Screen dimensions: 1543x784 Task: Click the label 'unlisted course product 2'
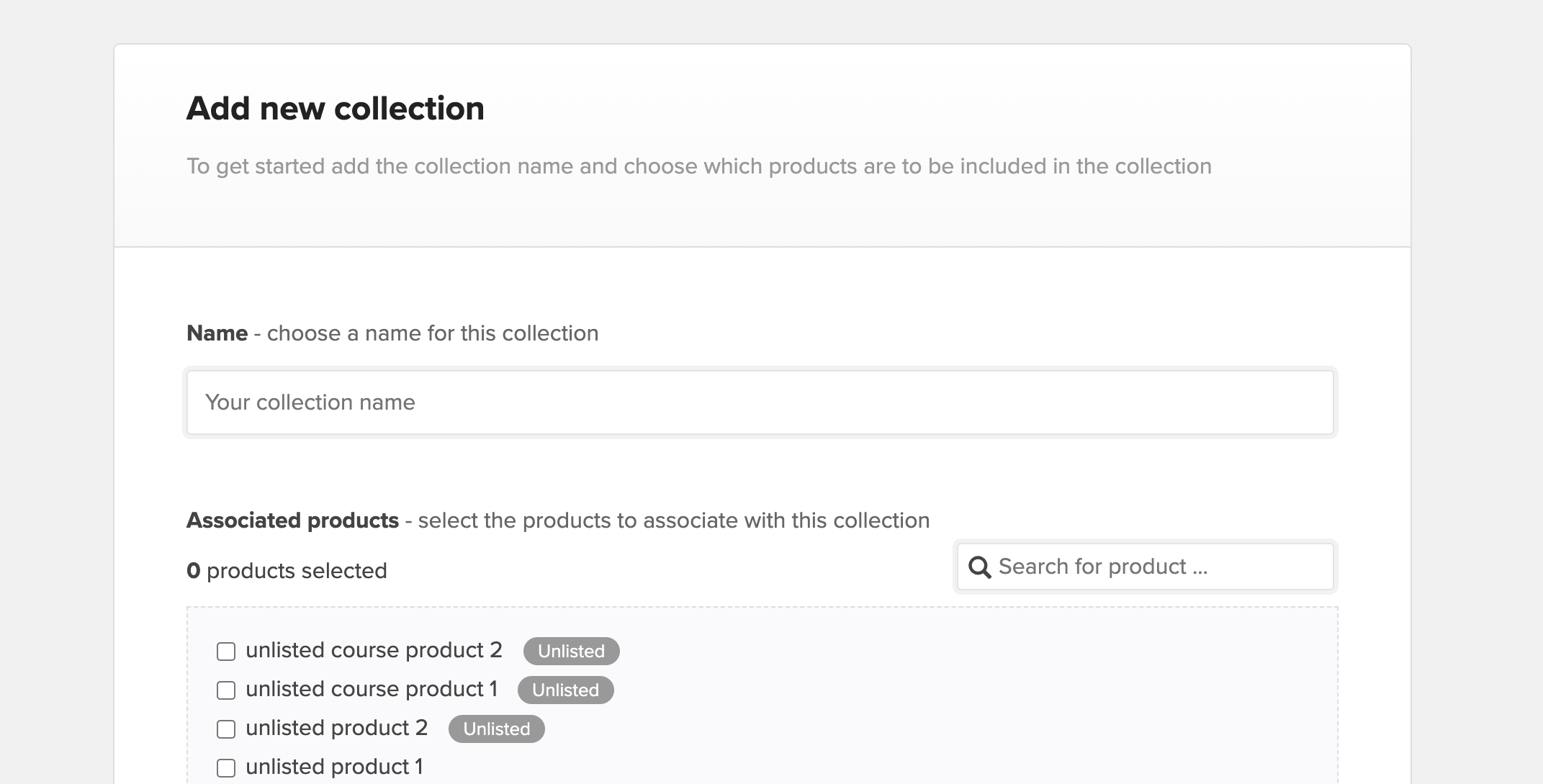coord(374,650)
